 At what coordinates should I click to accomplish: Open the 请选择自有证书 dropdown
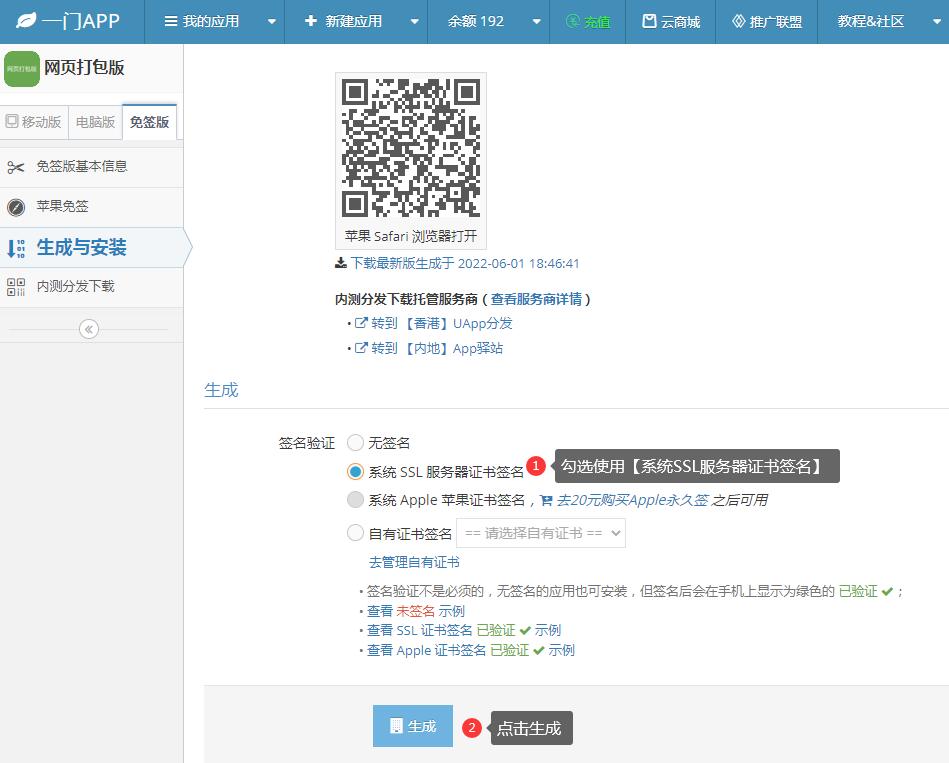pos(541,533)
